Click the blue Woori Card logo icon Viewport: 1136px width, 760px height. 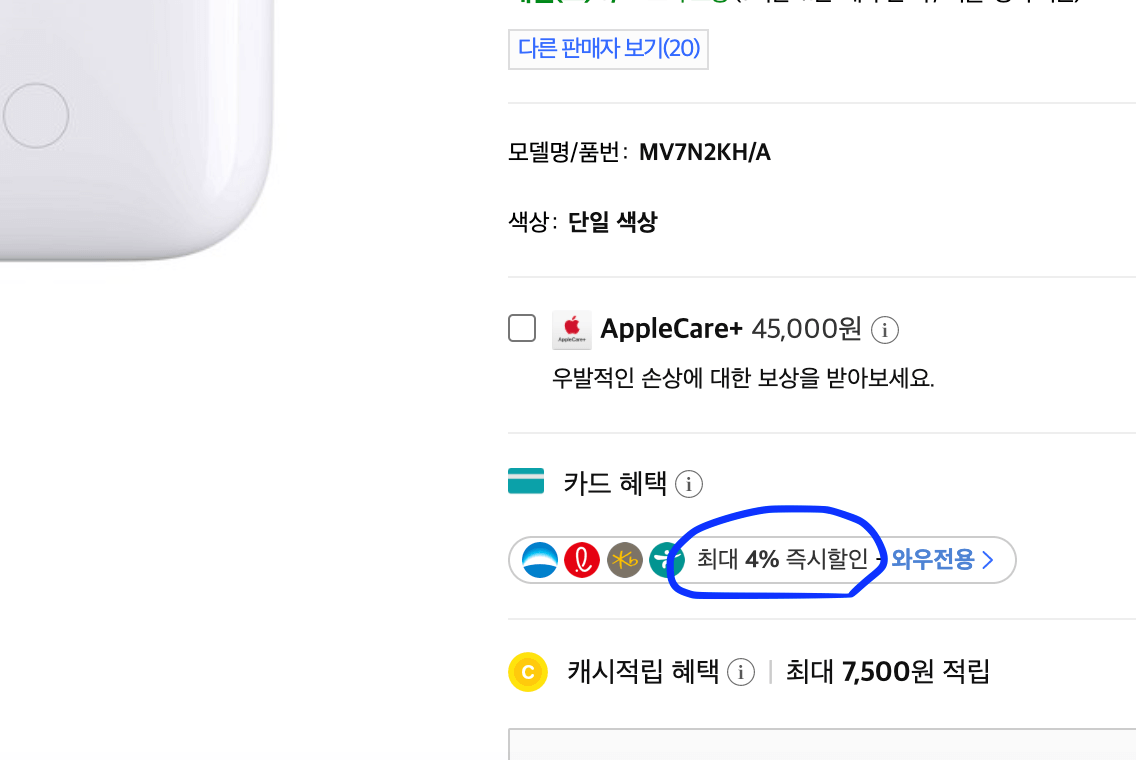point(539,560)
